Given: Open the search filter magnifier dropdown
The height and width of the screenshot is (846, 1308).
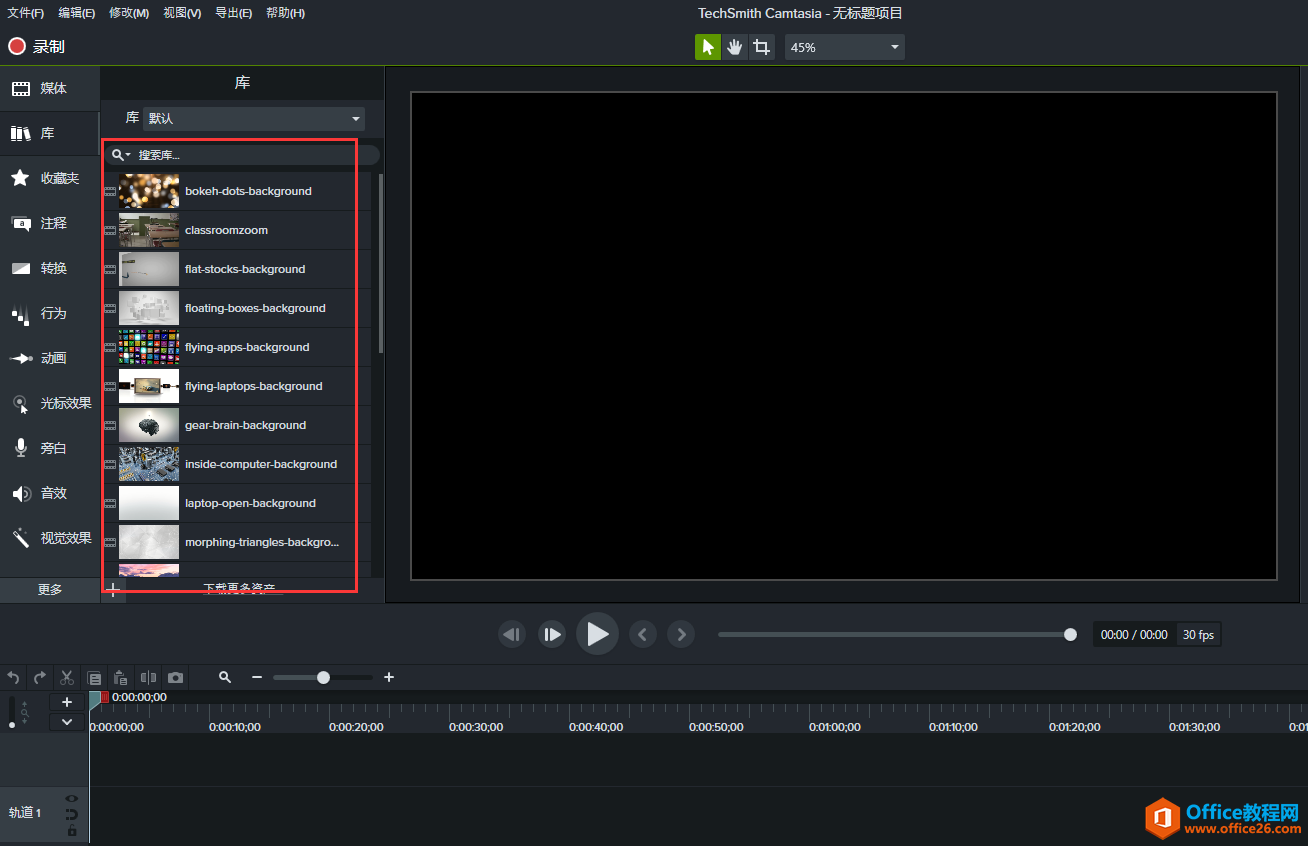Looking at the screenshot, I should (121, 155).
